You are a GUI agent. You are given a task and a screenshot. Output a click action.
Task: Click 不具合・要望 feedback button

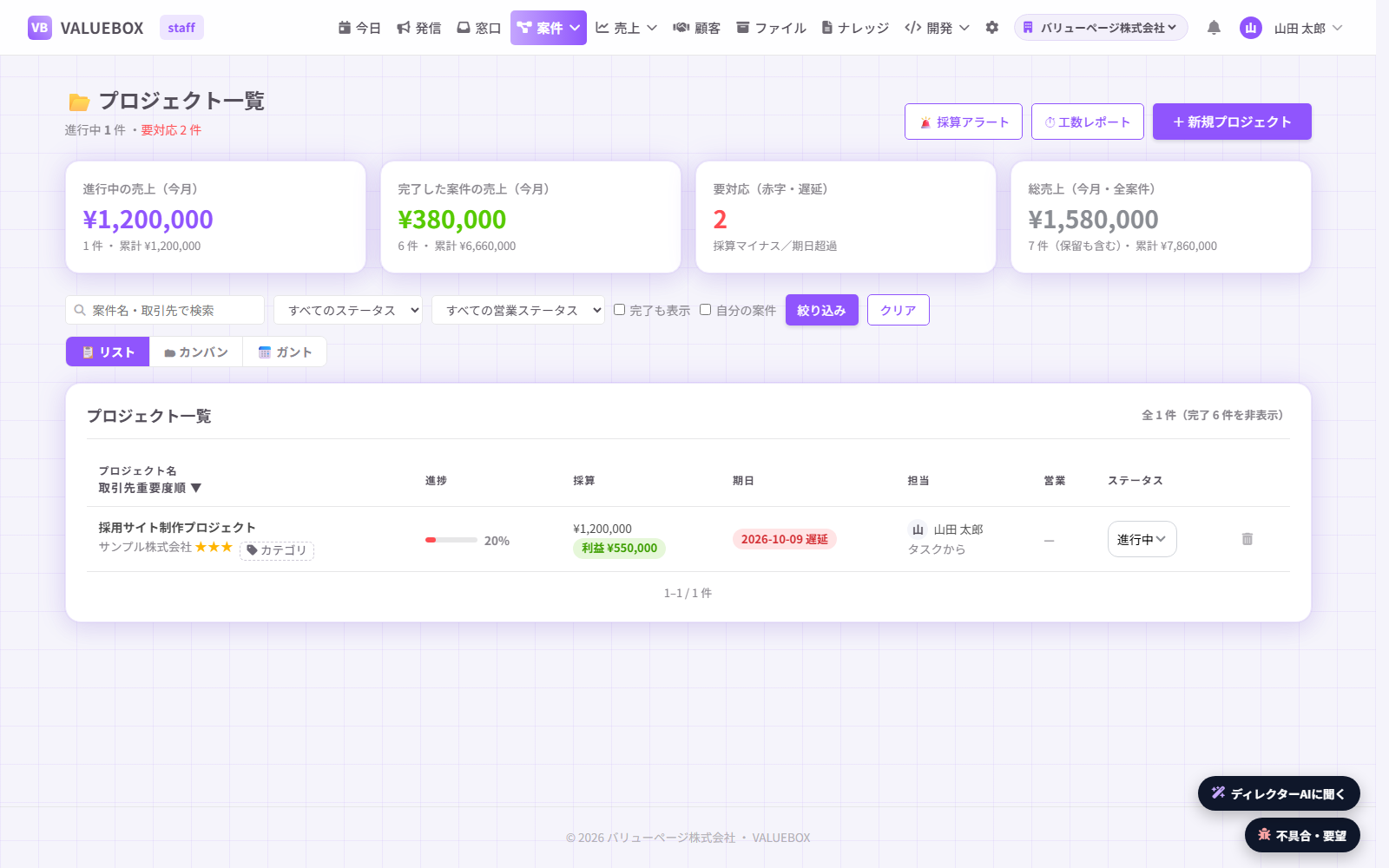tap(1302, 835)
